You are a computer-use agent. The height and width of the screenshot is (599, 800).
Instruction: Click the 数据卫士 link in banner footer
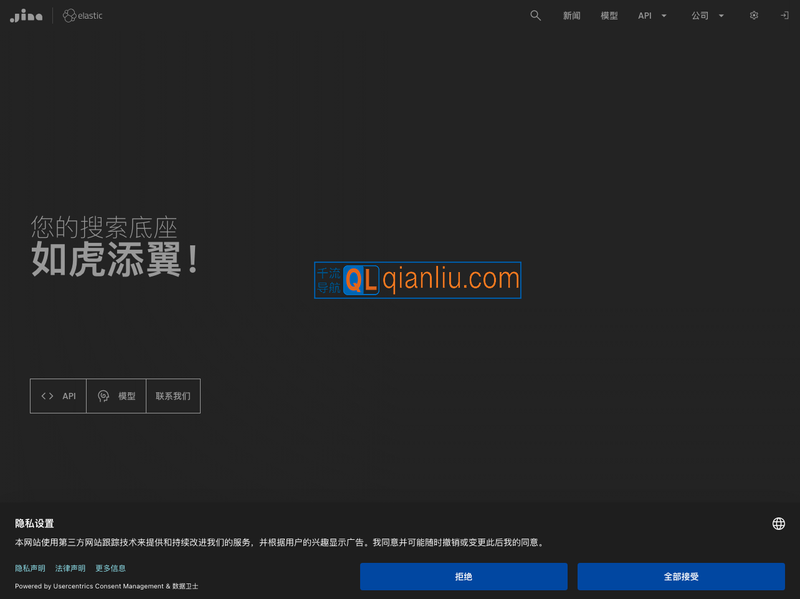pyautogui.click(x=185, y=587)
